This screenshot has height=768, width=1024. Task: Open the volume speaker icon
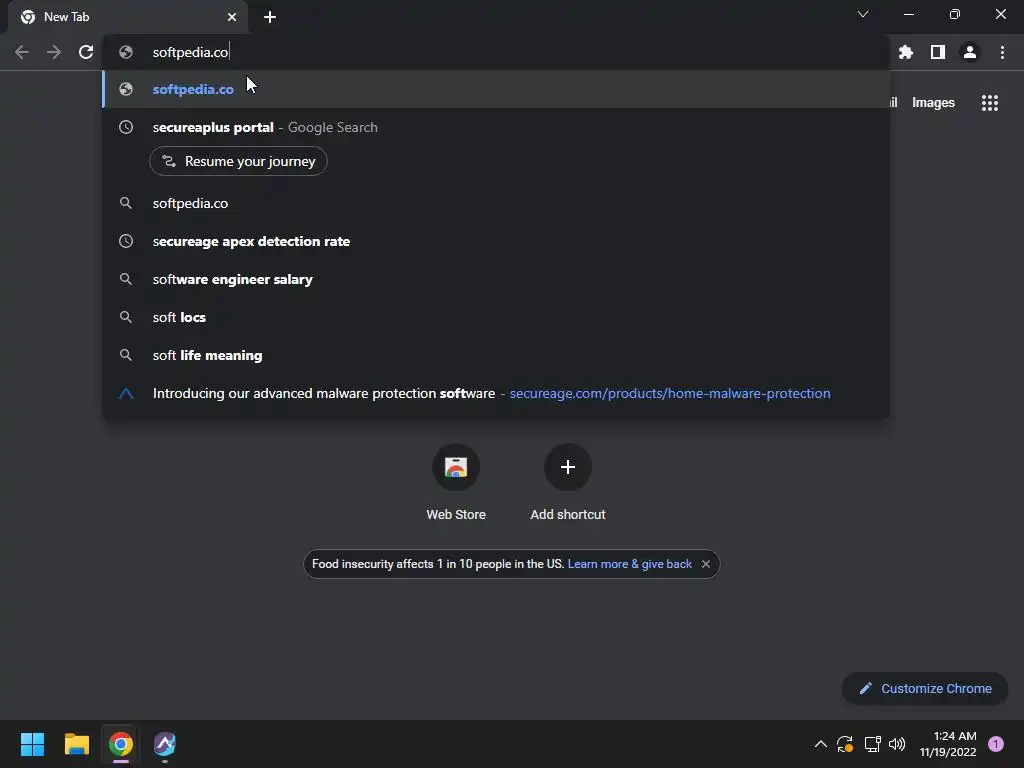[x=897, y=744]
